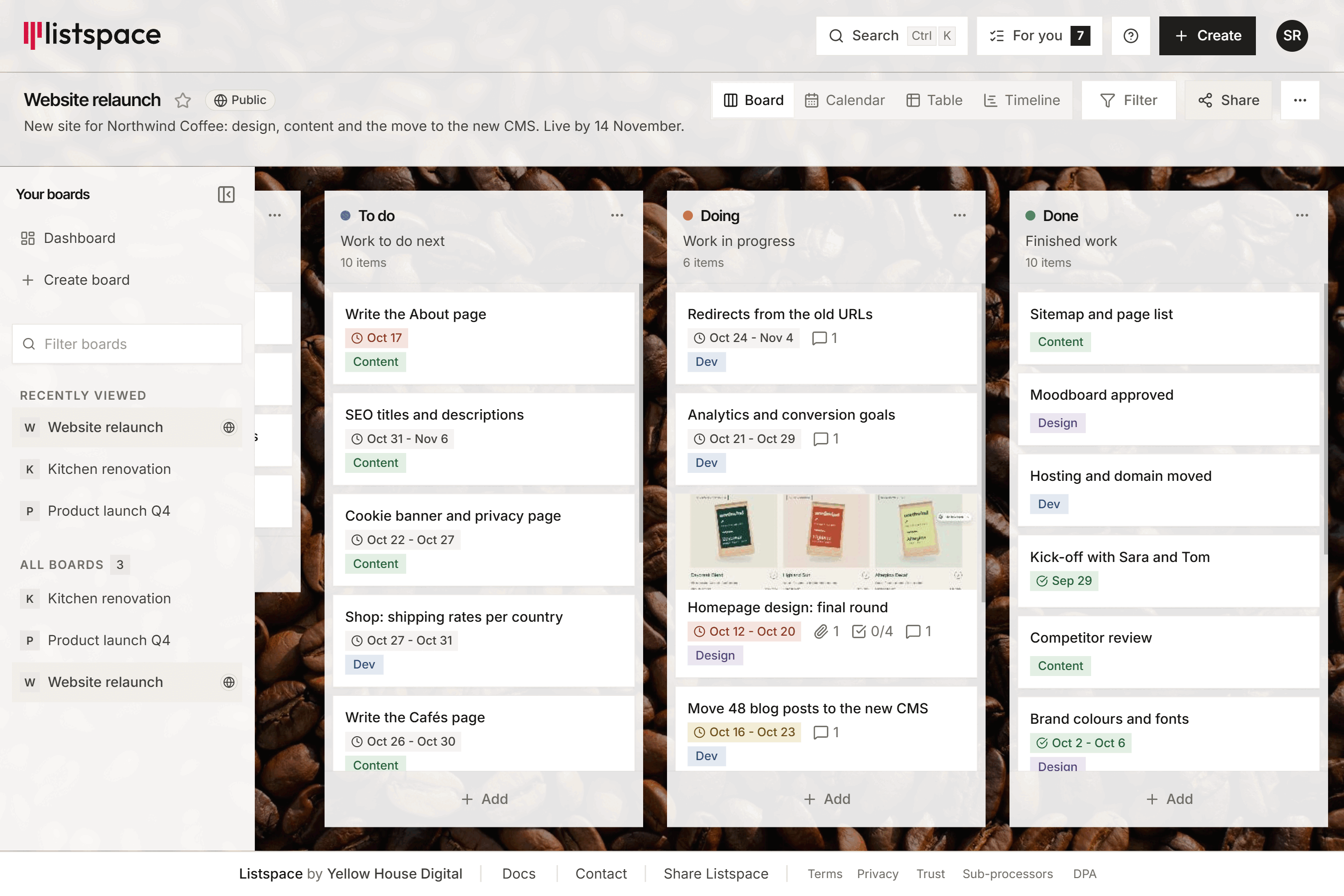Open the Contact footer link

click(x=601, y=873)
